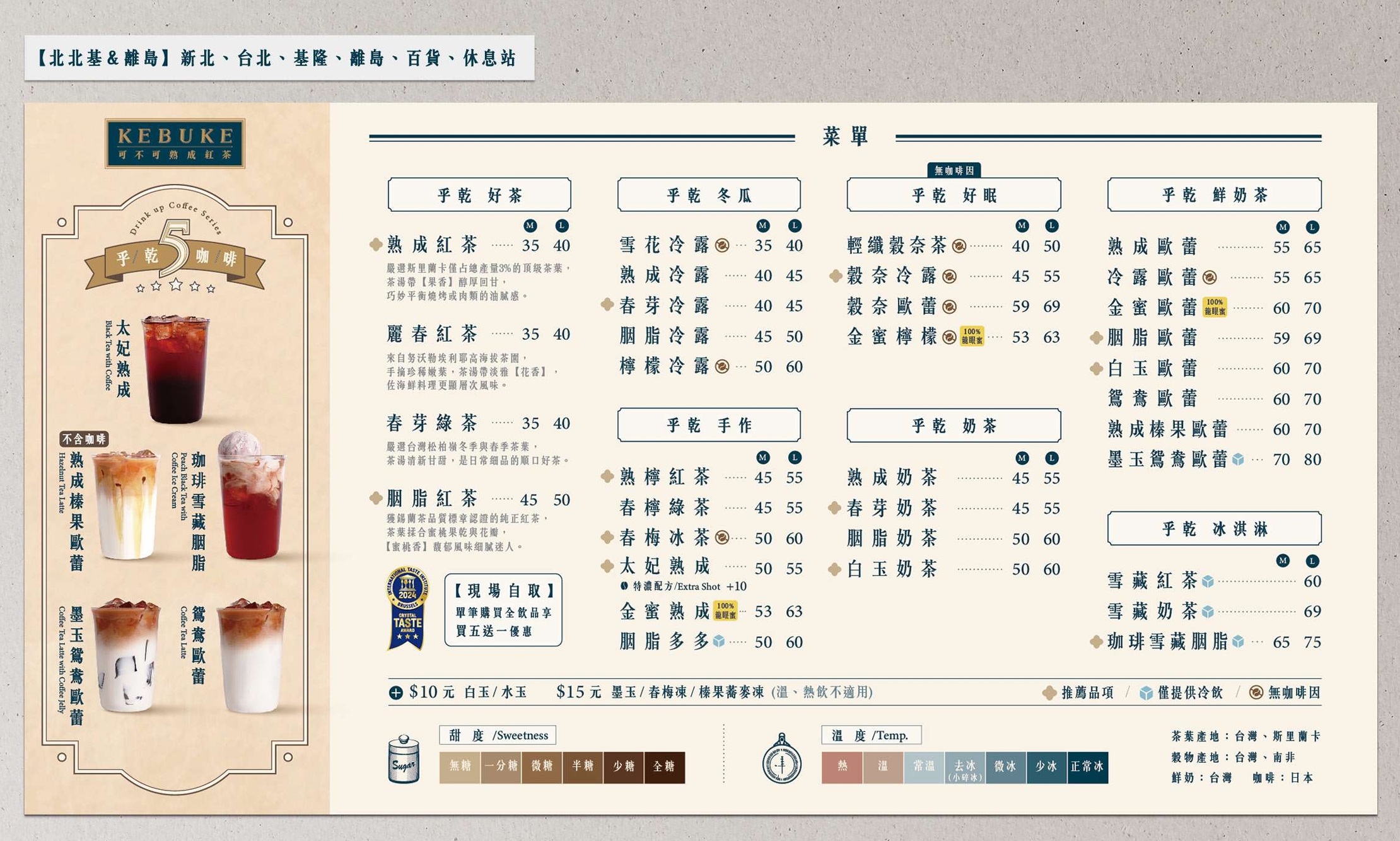Click the plus icon before $10 元

(395, 693)
